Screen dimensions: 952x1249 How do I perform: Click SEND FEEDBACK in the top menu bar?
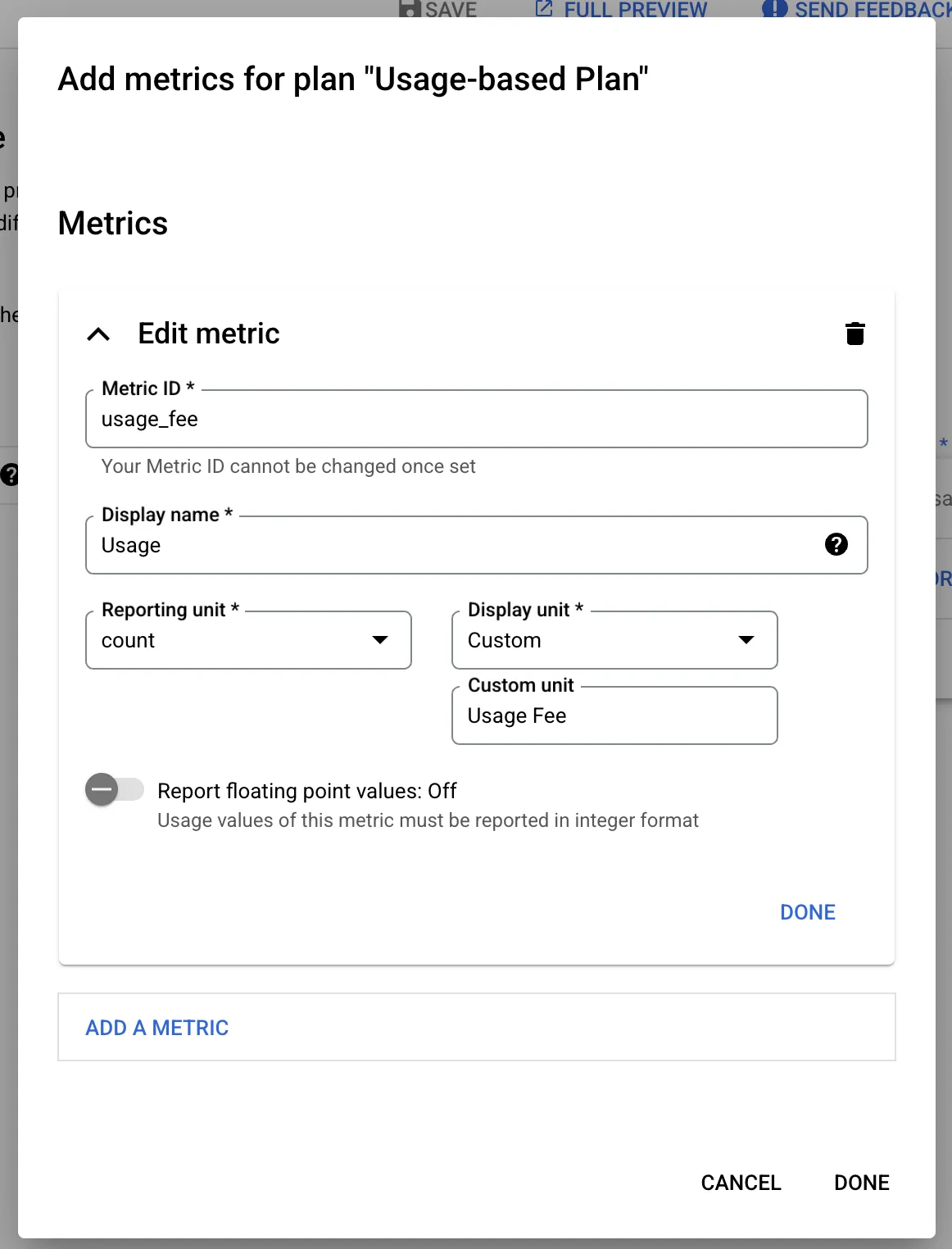click(868, 9)
